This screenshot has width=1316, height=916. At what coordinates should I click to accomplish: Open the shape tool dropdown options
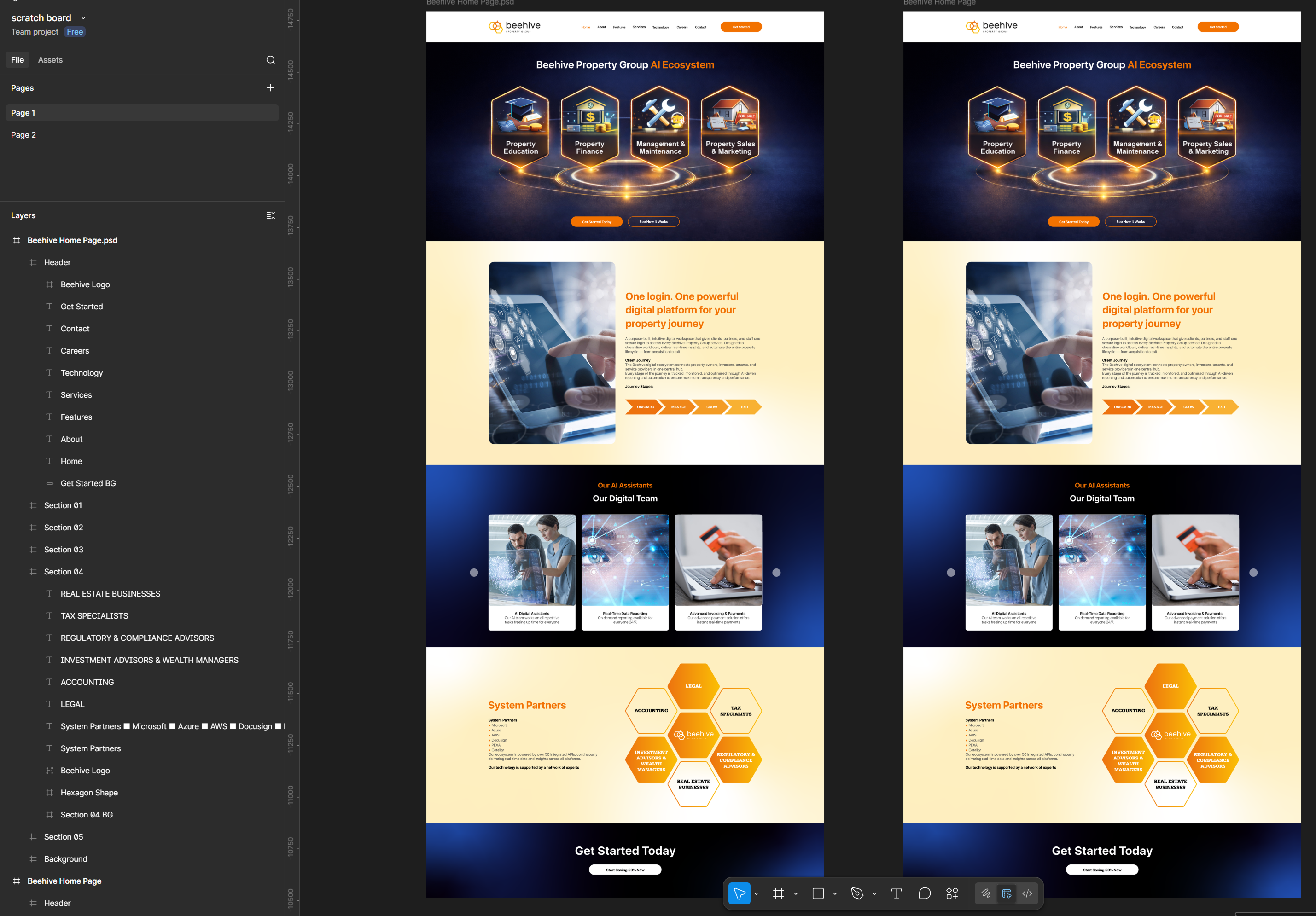[835, 893]
